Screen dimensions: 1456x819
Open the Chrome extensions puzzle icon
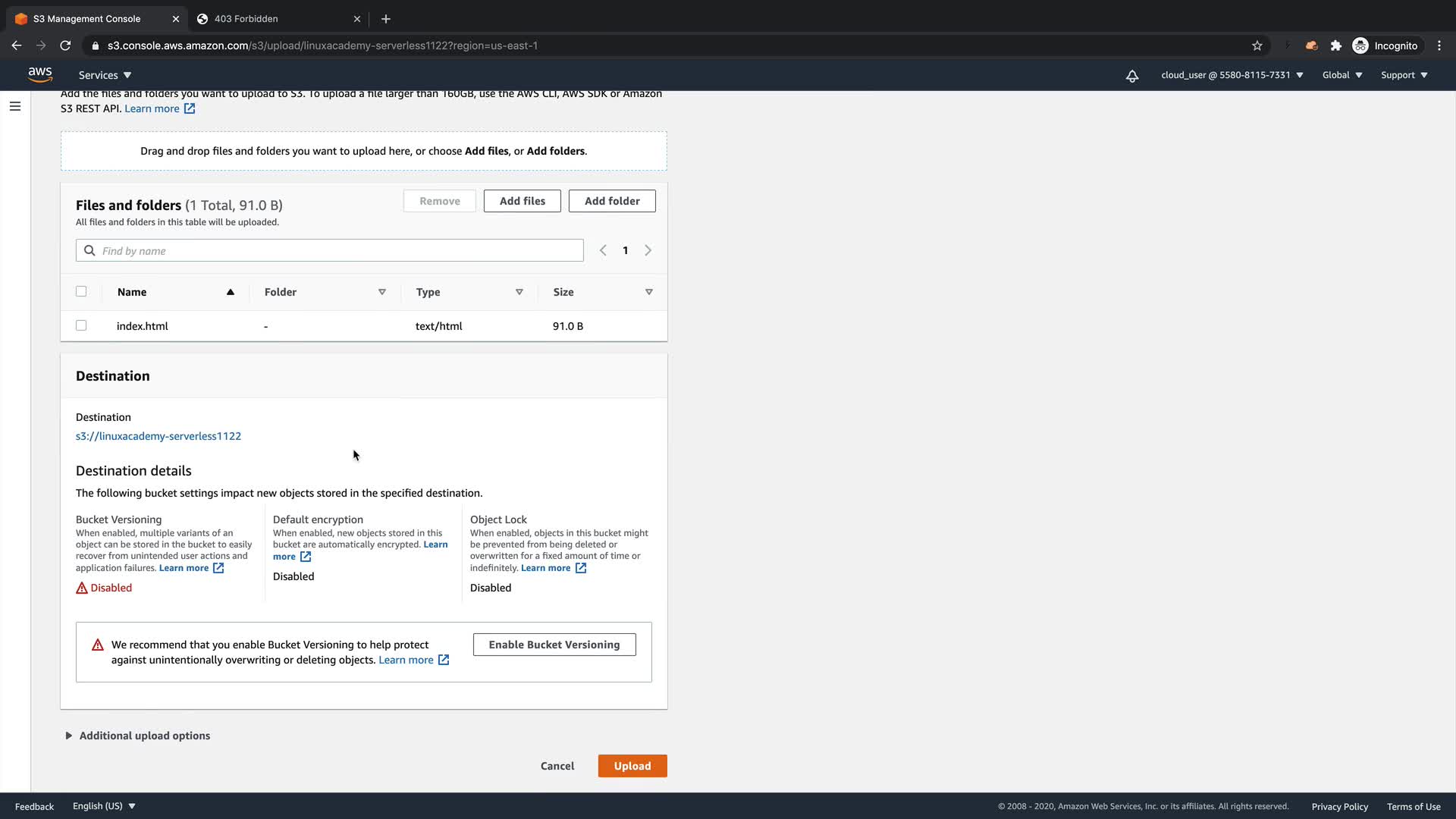tap(1335, 45)
